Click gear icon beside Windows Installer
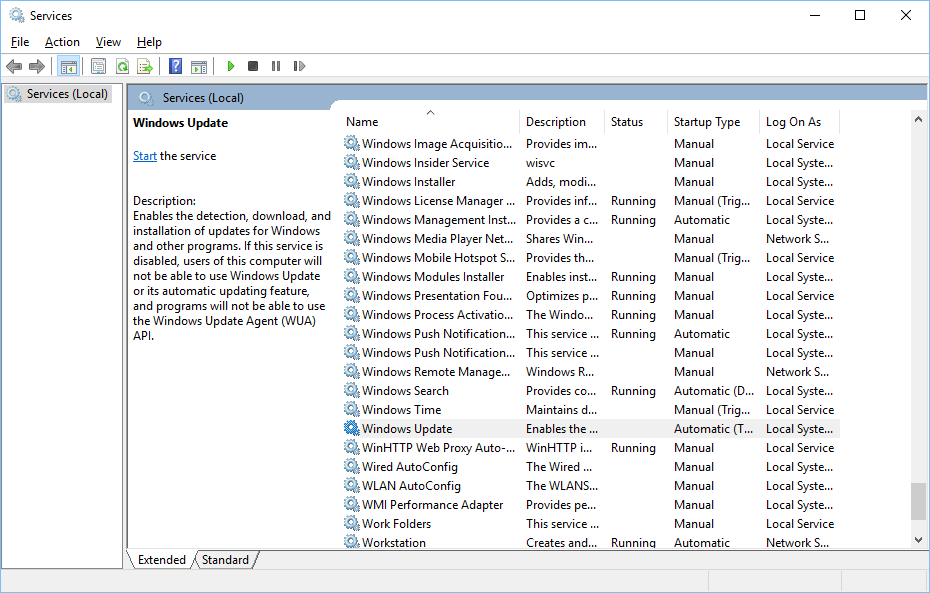Image resolution: width=930 pixels, height=593 pixels. pyautogui.click(x=352, y=181)
